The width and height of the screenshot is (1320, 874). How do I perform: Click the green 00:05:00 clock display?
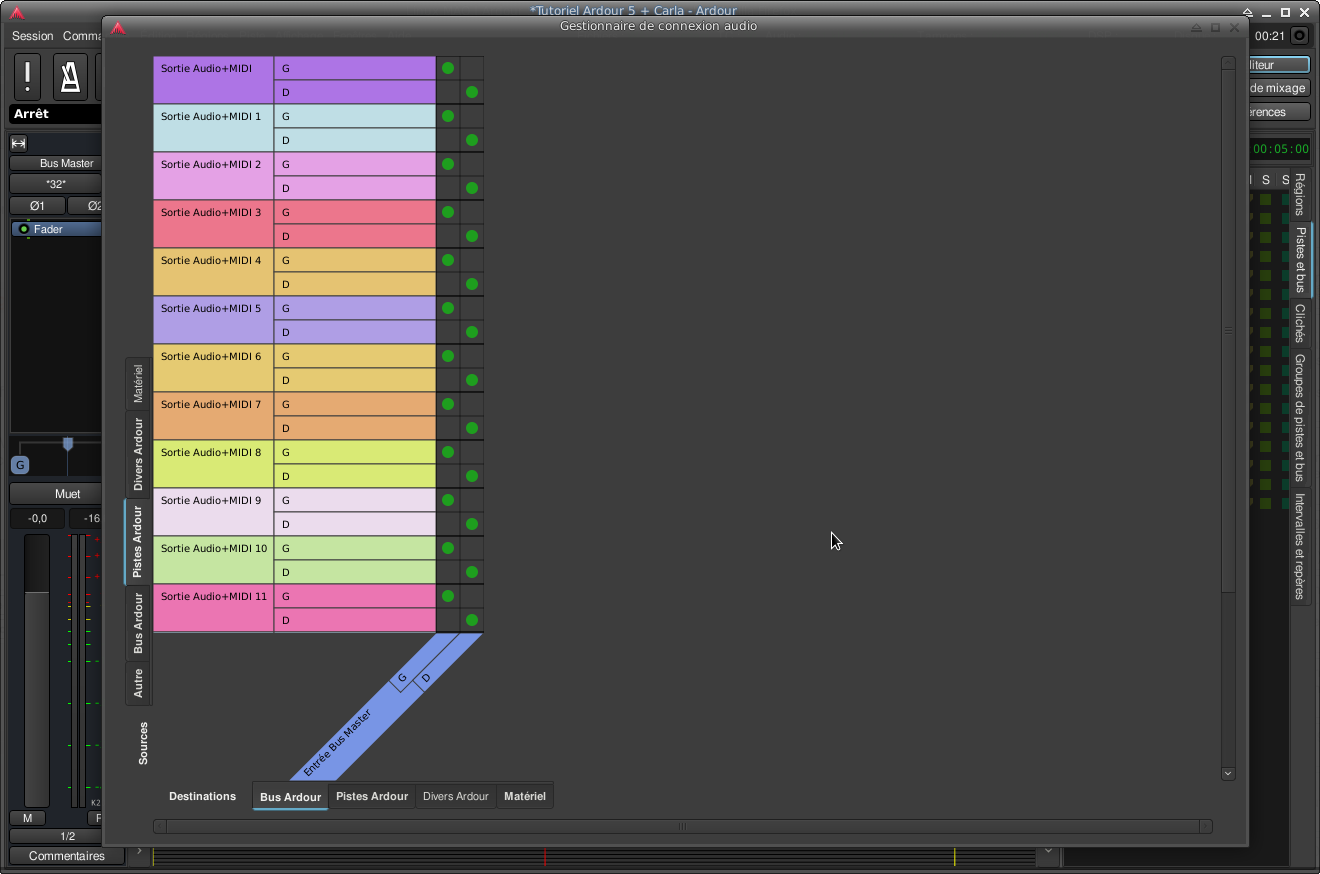(x=1280, y=149)
